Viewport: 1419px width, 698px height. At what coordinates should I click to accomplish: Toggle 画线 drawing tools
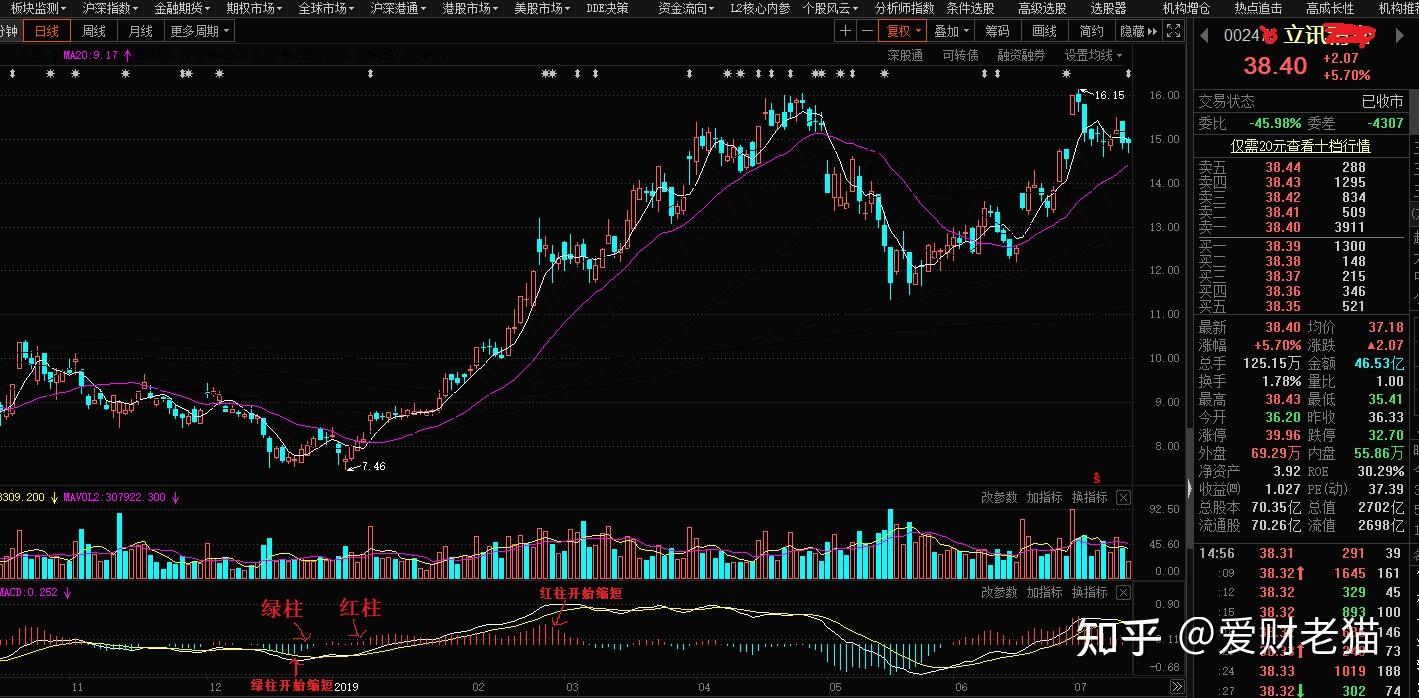[1045, 31]
